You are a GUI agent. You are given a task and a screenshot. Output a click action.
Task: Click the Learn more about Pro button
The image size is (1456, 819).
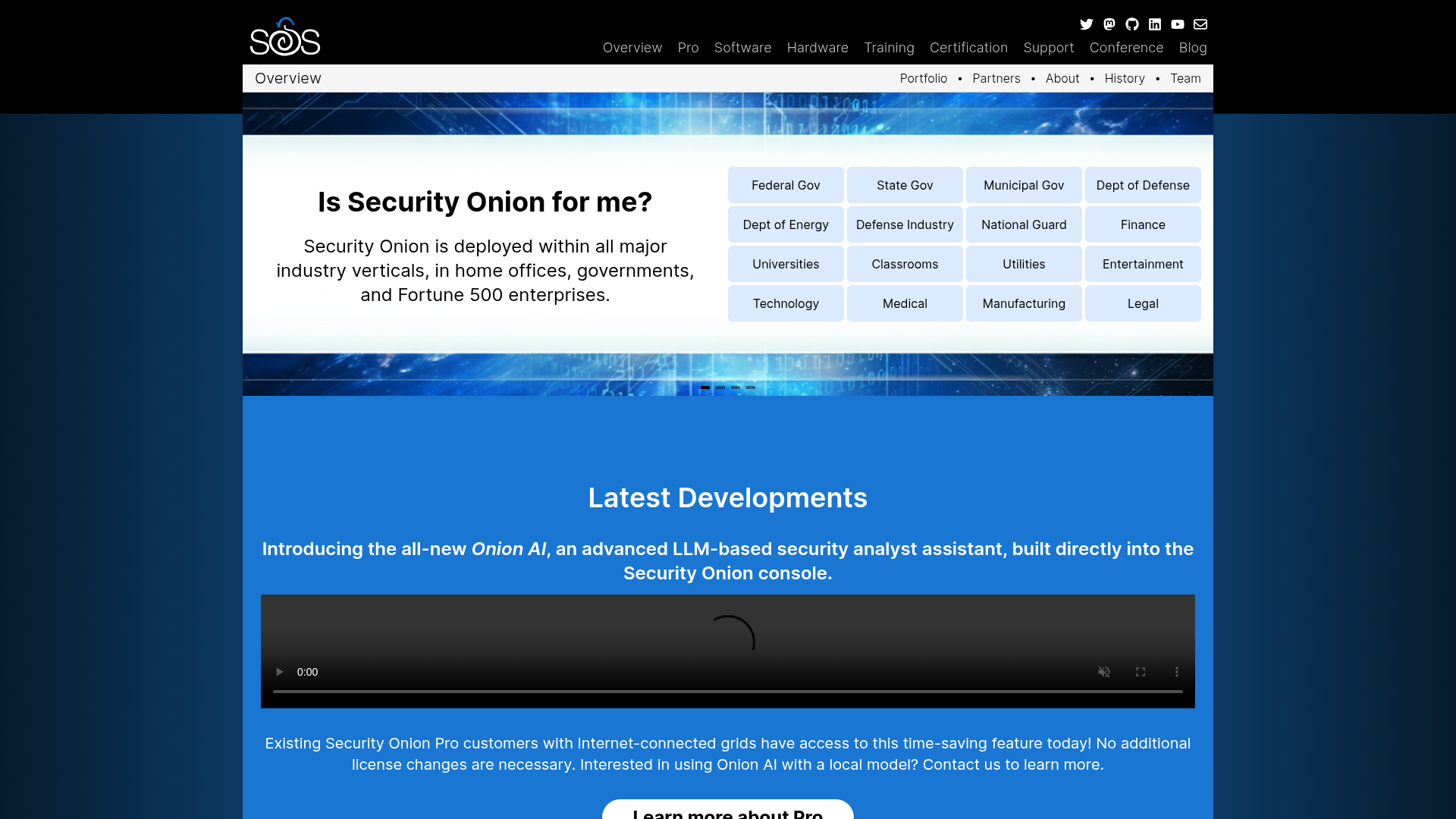[727, 813]
